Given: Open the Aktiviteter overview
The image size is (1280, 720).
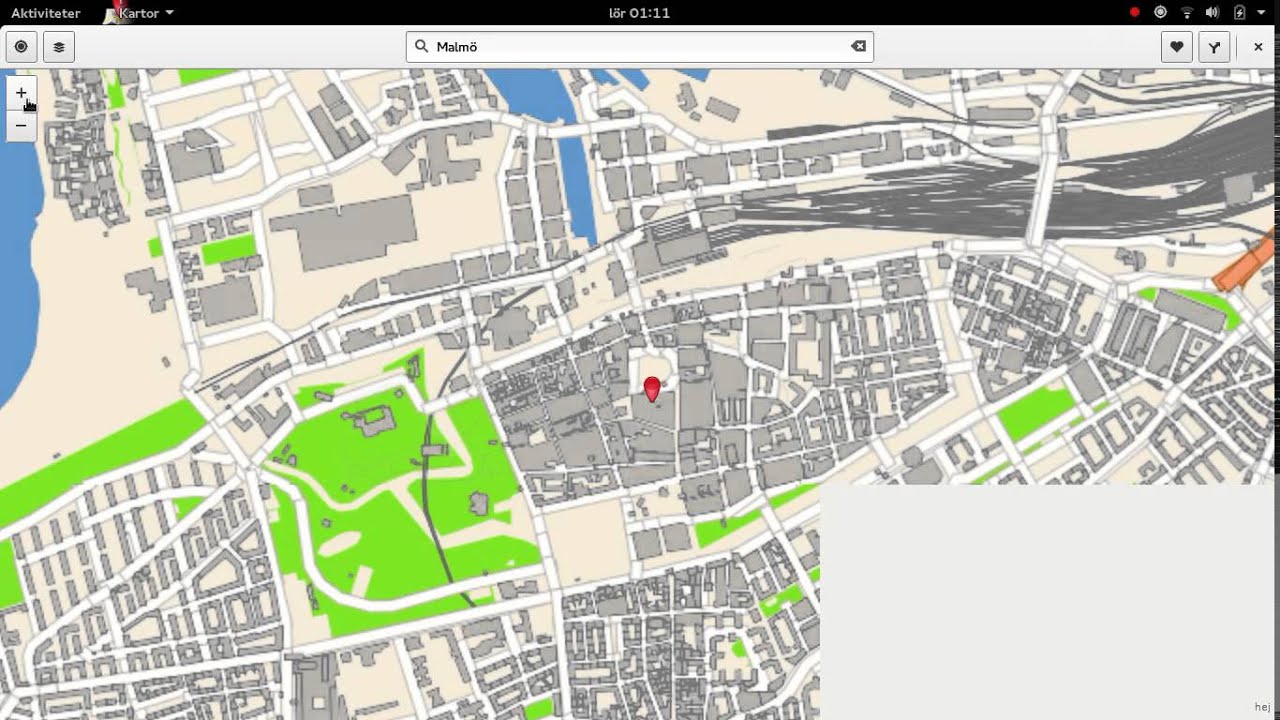Looking at the screenshot, I should (45, 13).
